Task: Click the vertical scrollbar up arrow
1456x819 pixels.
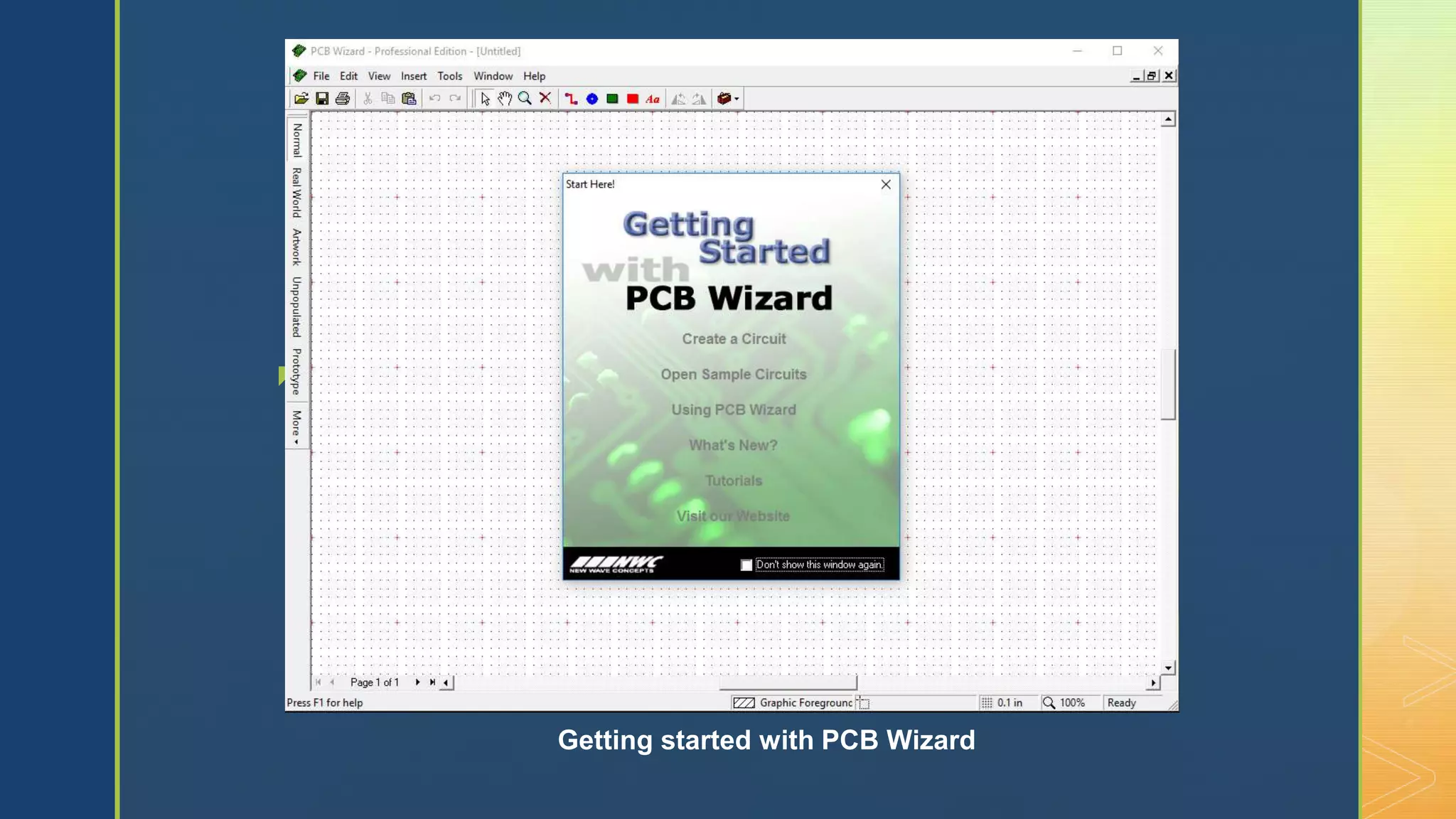Action: (1168, 119)
